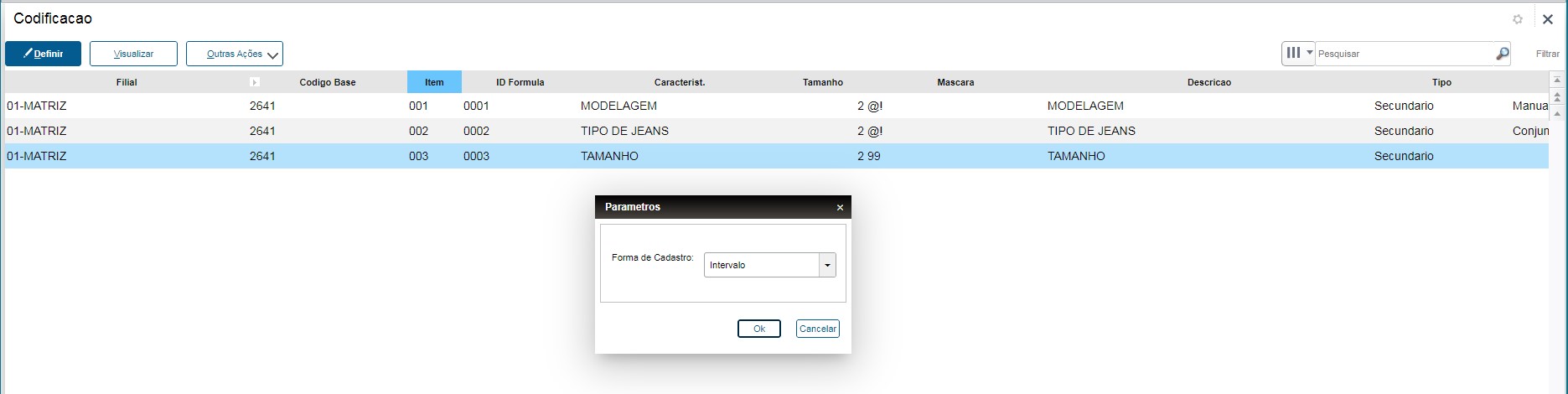Click the magnifying glass search icon
The height and width of the screenshot is (394, 1568).
pyautogui.click(x=1502, y=54)
